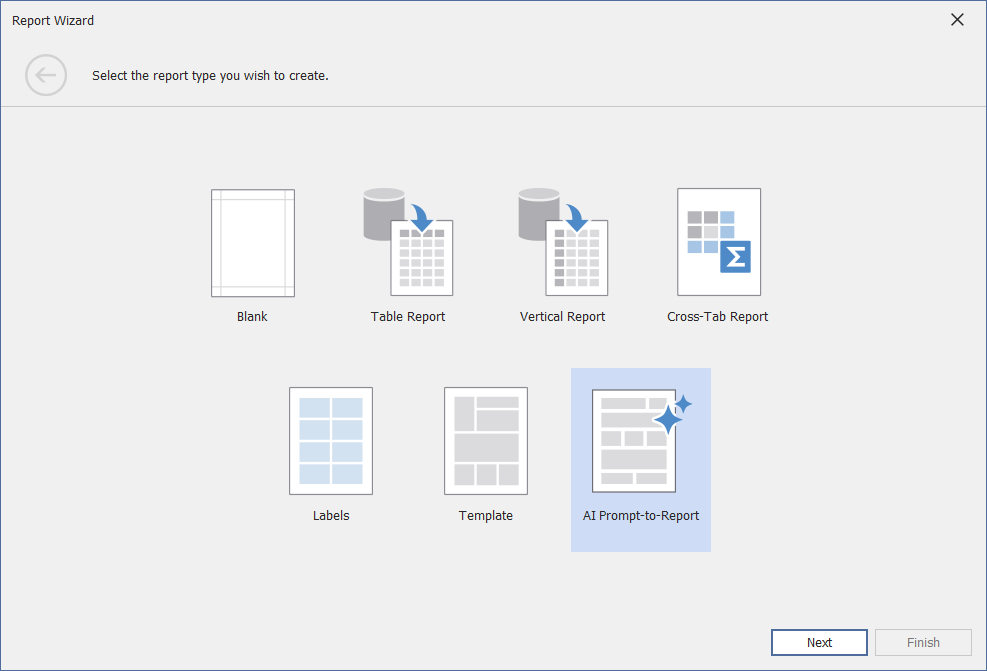Choose the Labels report icon
This screenshot has height=671, width=987.
pyautogui.click(x=331, y=441)
